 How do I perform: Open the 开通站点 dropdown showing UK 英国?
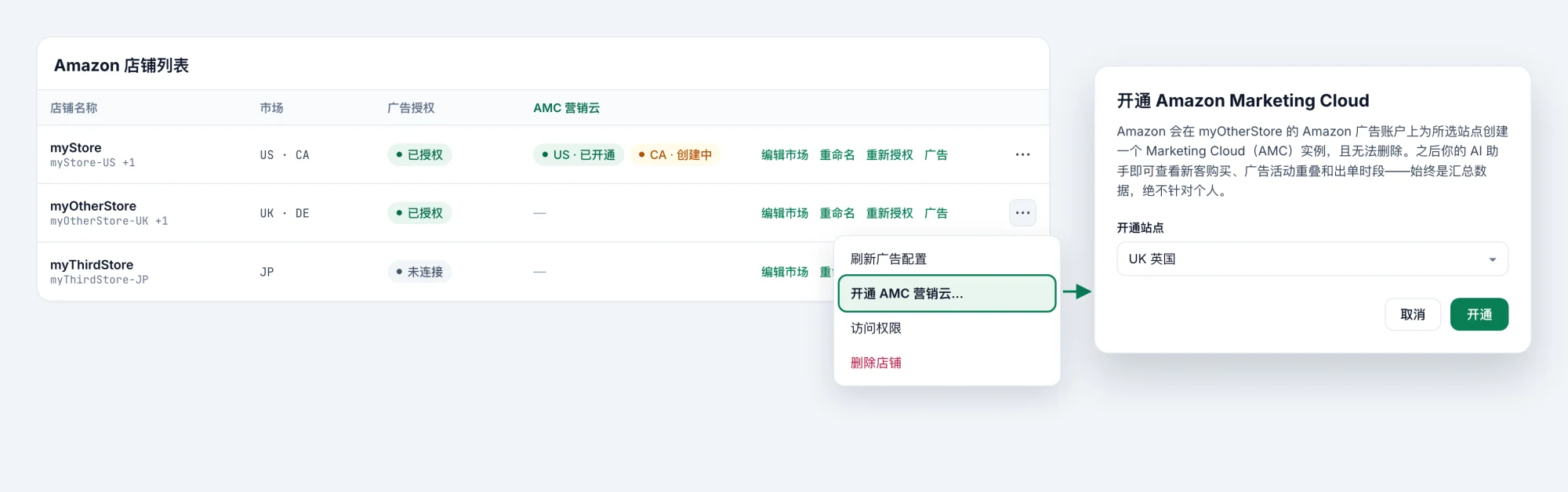click(1312, 259)
